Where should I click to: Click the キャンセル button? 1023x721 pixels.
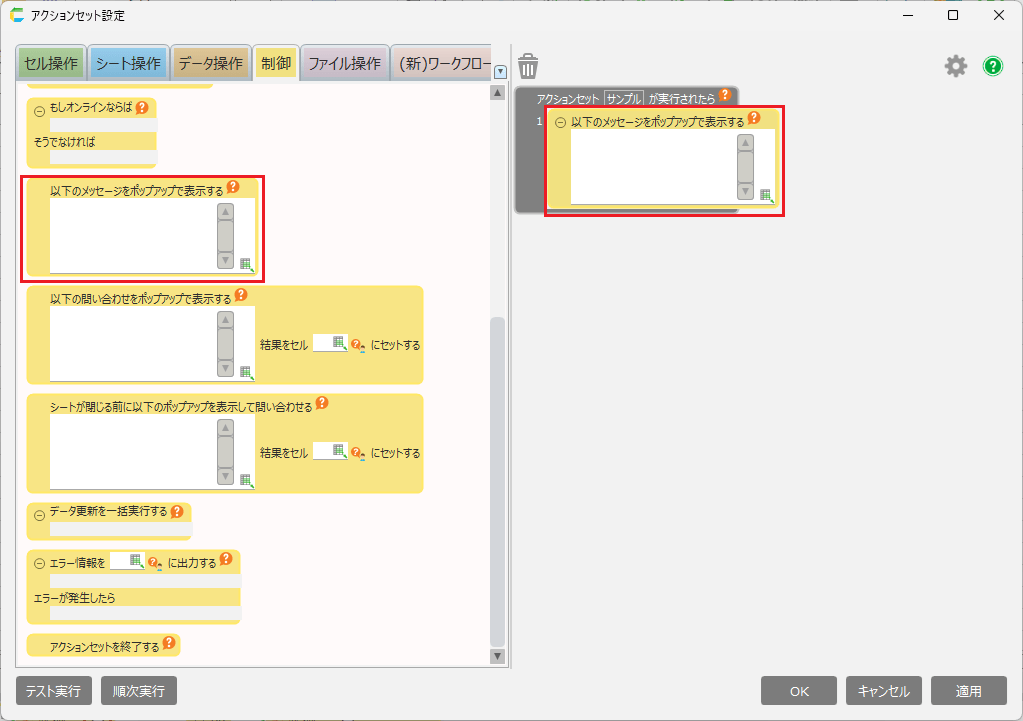[x=884, y=691]
